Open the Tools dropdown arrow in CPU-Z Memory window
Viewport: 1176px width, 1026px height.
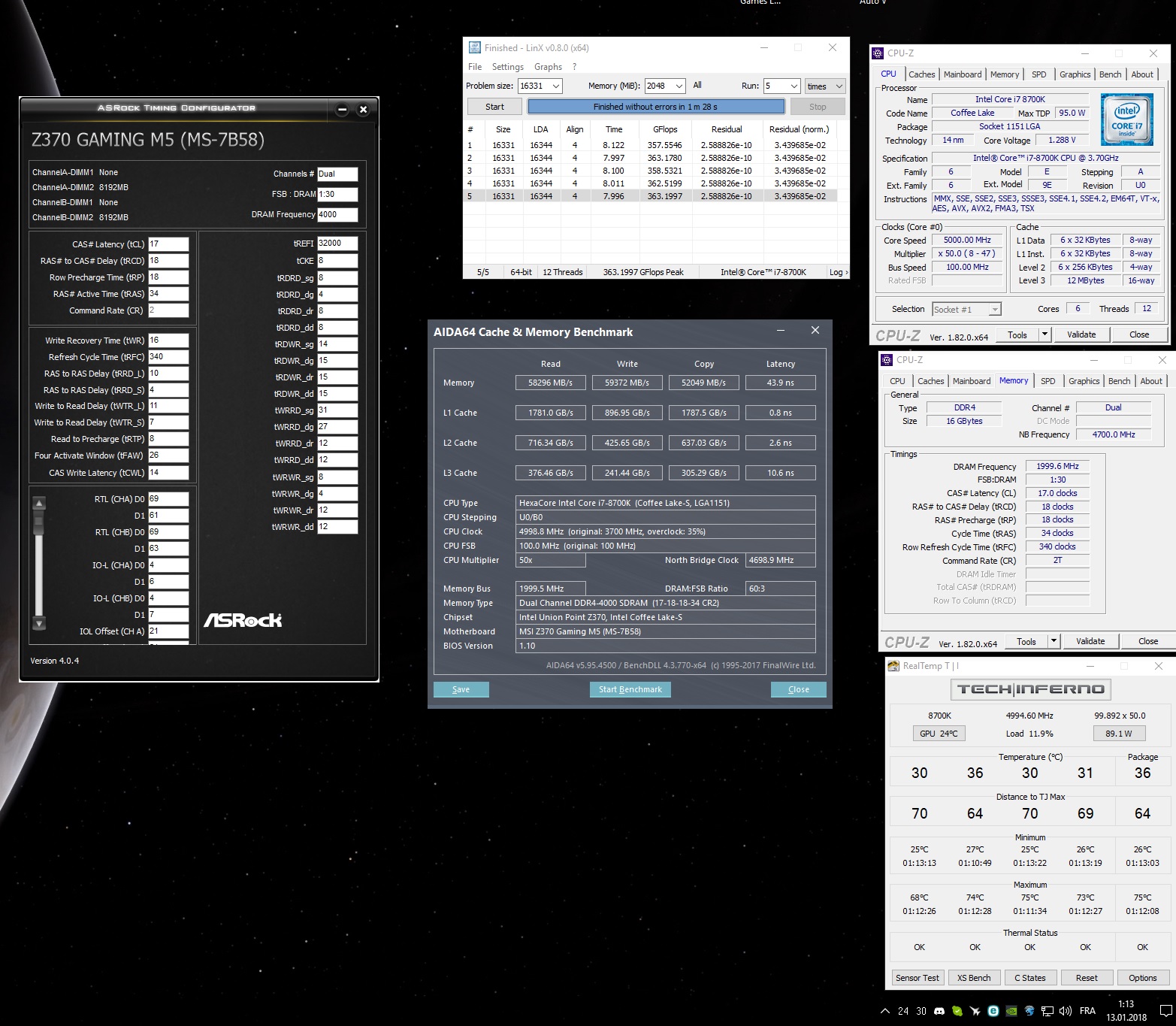click(x=1054, y=641)
